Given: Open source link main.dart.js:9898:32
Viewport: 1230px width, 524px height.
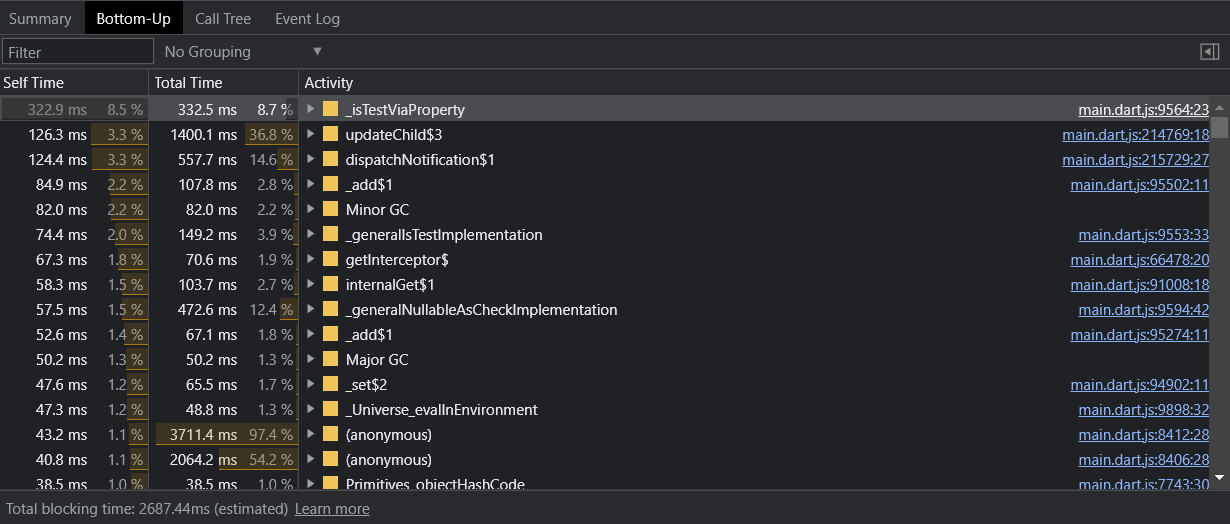Looking at the screenshot, I should pyautogui.click(x=1143, y=409).
